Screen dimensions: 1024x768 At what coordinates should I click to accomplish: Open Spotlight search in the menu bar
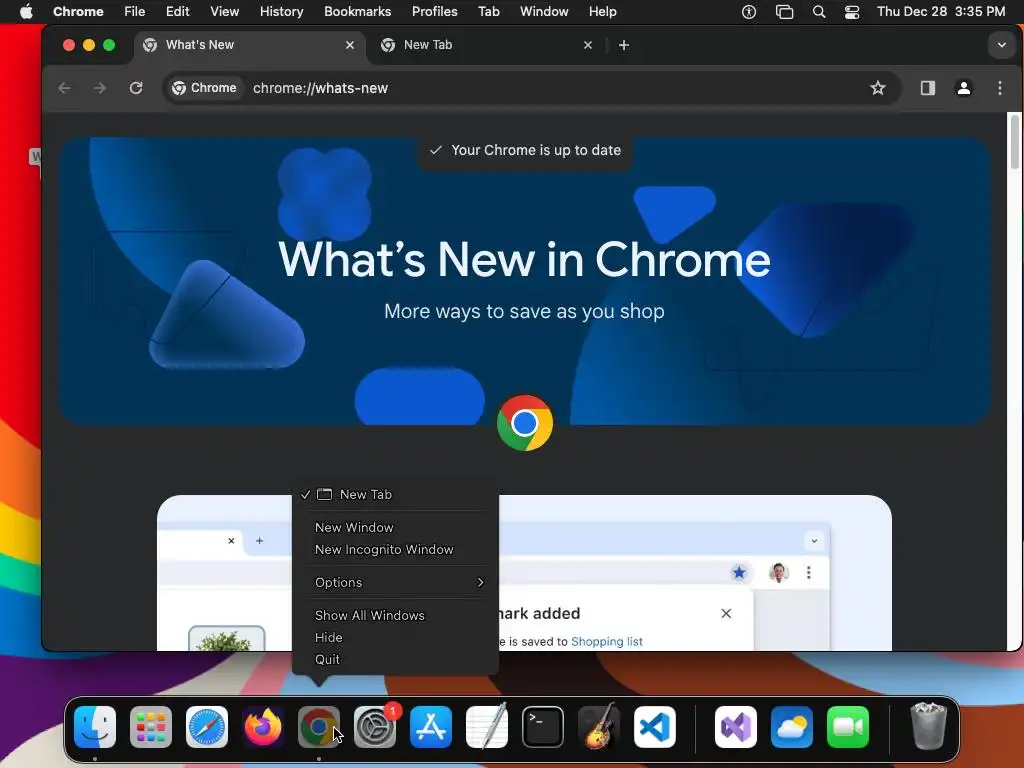click(819, 12)
